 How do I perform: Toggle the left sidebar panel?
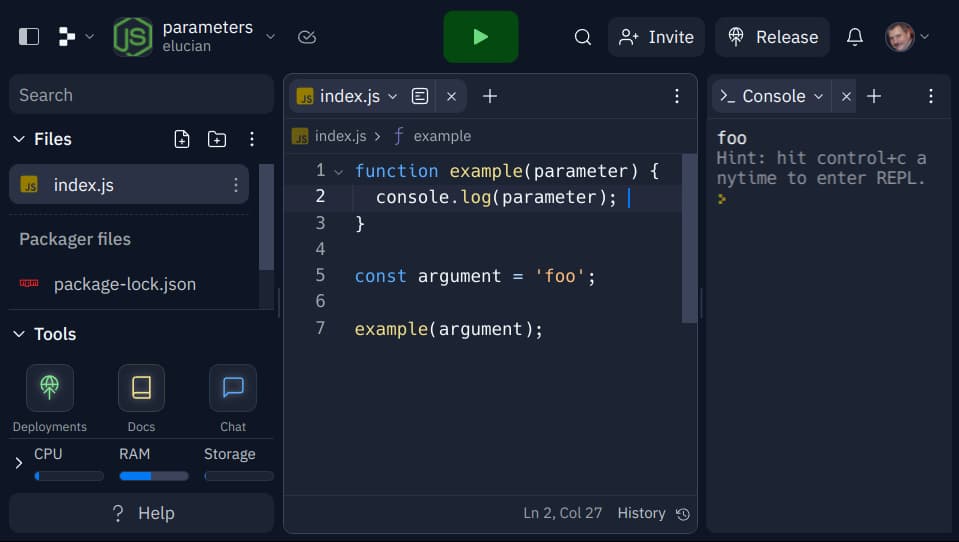29,37
